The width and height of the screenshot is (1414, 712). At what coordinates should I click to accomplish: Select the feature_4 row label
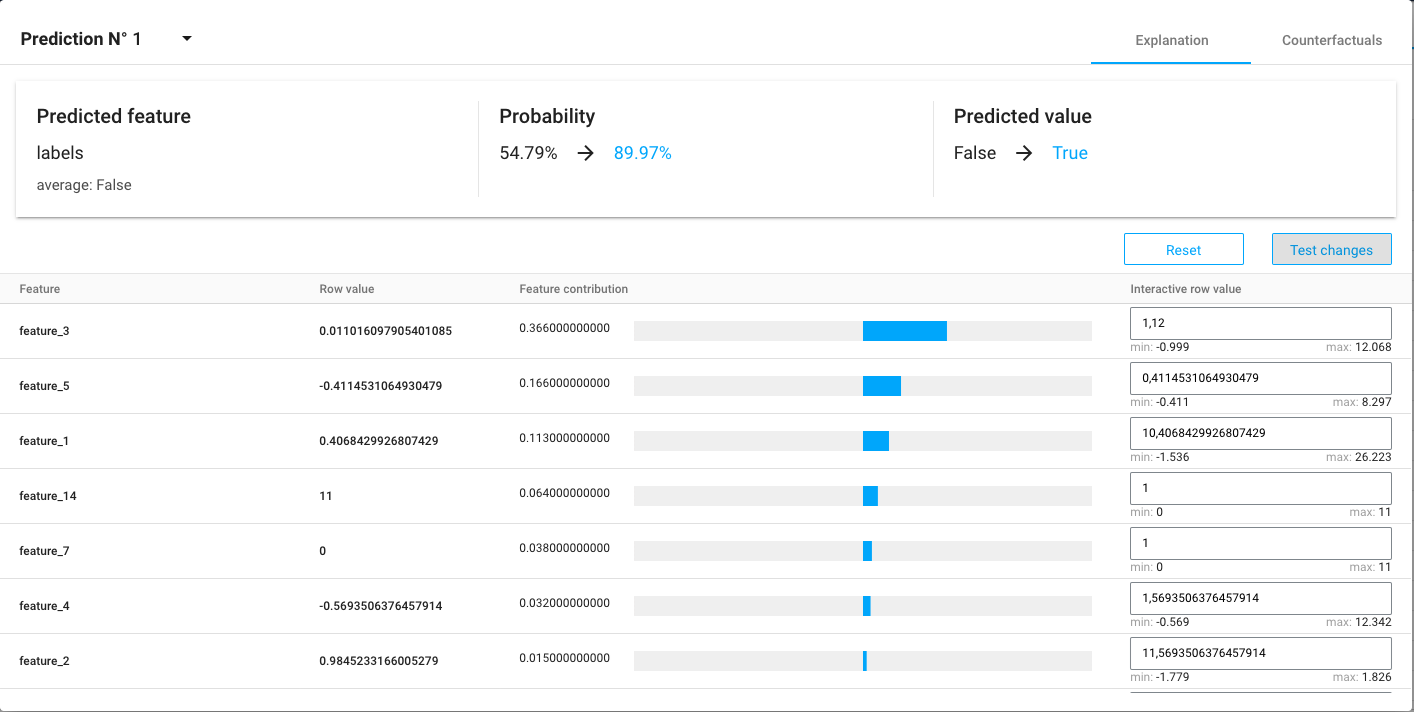[x=44, y=605]
